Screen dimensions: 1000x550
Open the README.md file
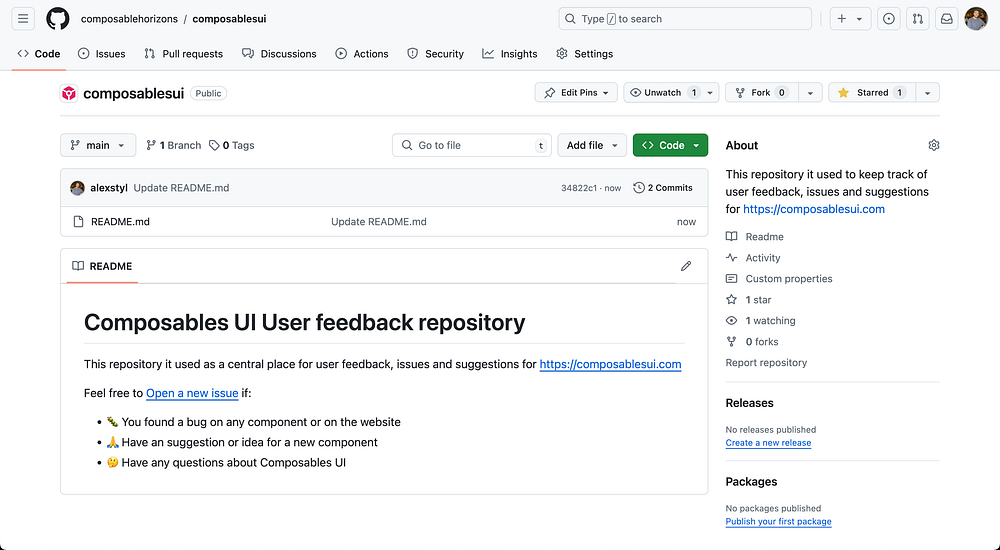pos(120,222)
